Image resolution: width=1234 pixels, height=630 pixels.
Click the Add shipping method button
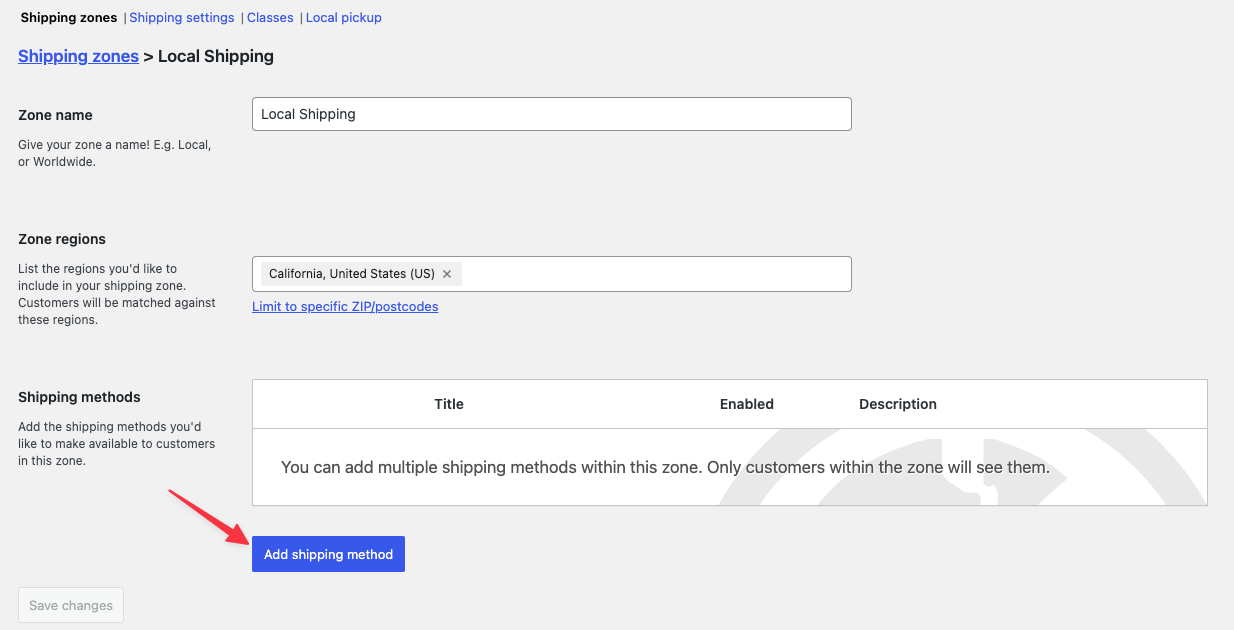click(x=328, y=554)
